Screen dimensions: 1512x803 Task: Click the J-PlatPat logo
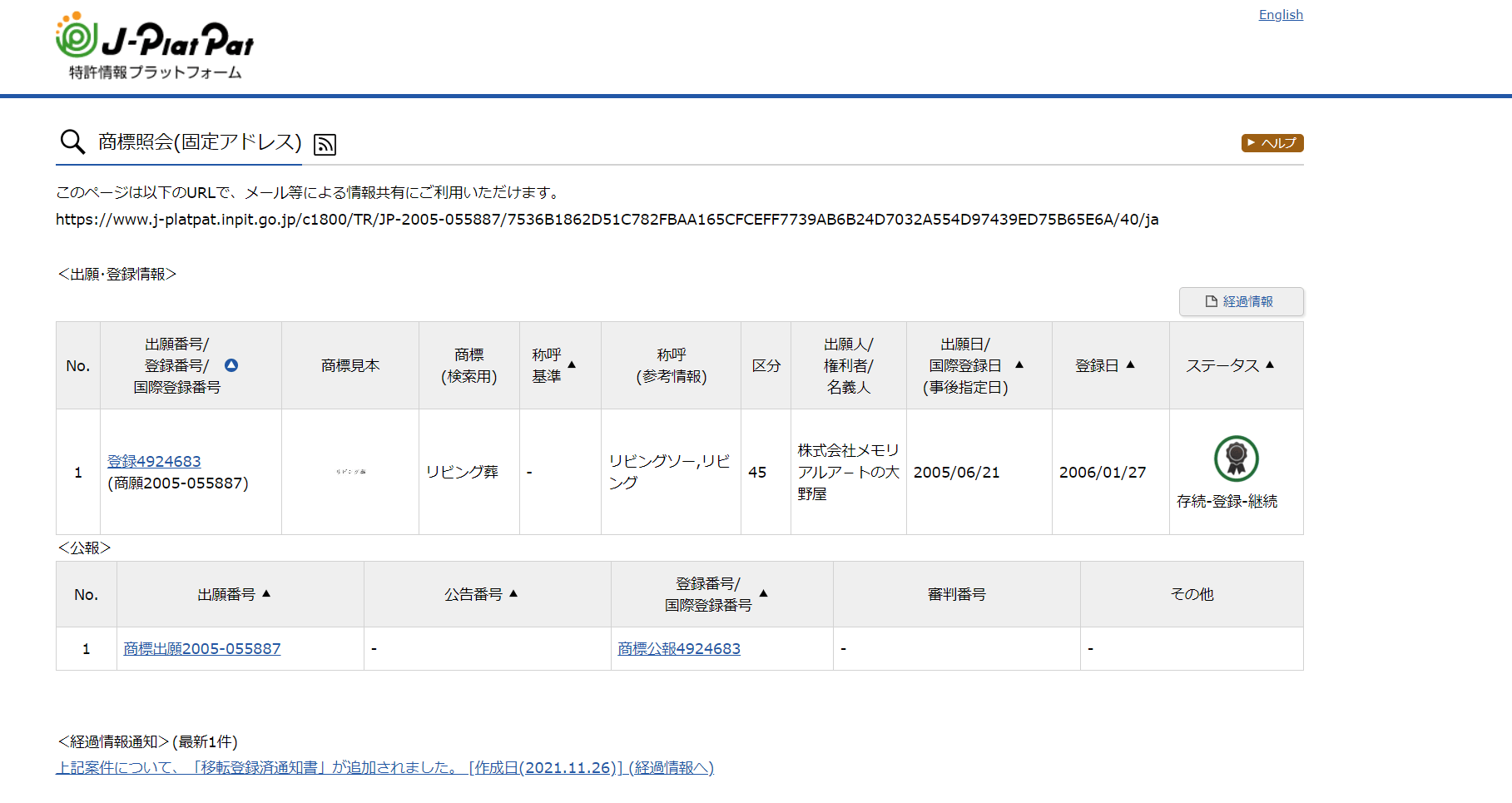pyautogui.click(x=155, y=46)
